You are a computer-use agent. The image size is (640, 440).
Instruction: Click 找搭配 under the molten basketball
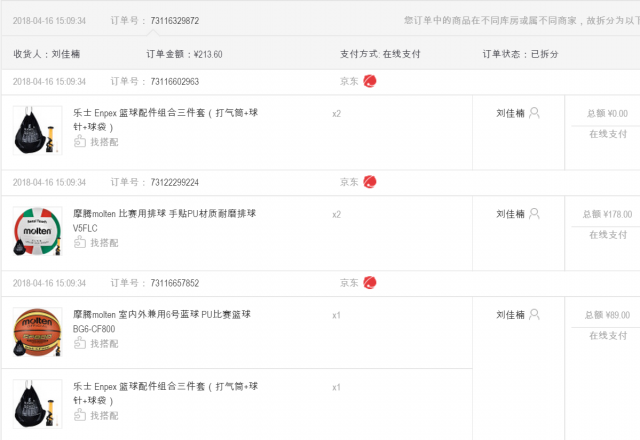[104, 343]
